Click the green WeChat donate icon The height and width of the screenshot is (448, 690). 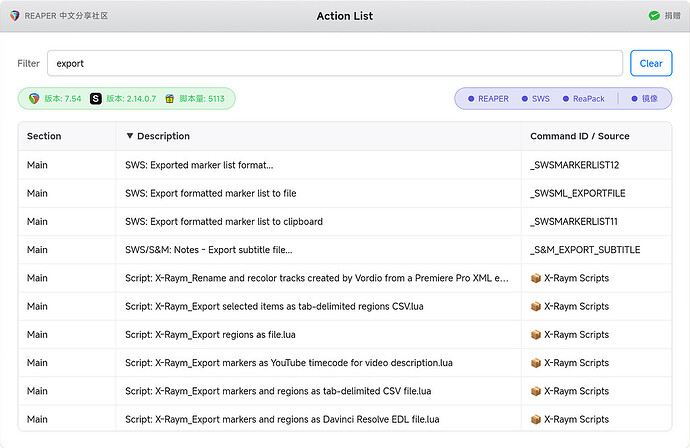pos(654,16)
